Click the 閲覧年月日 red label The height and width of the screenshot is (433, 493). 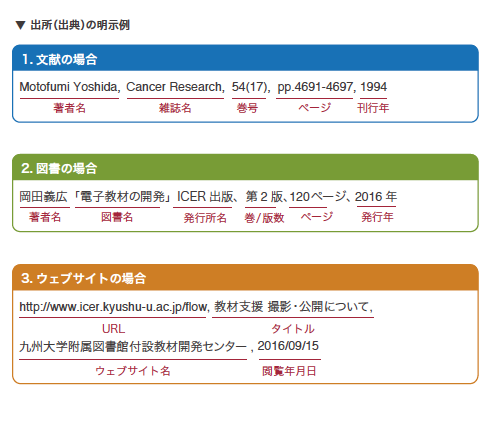(x=289, y=371)
